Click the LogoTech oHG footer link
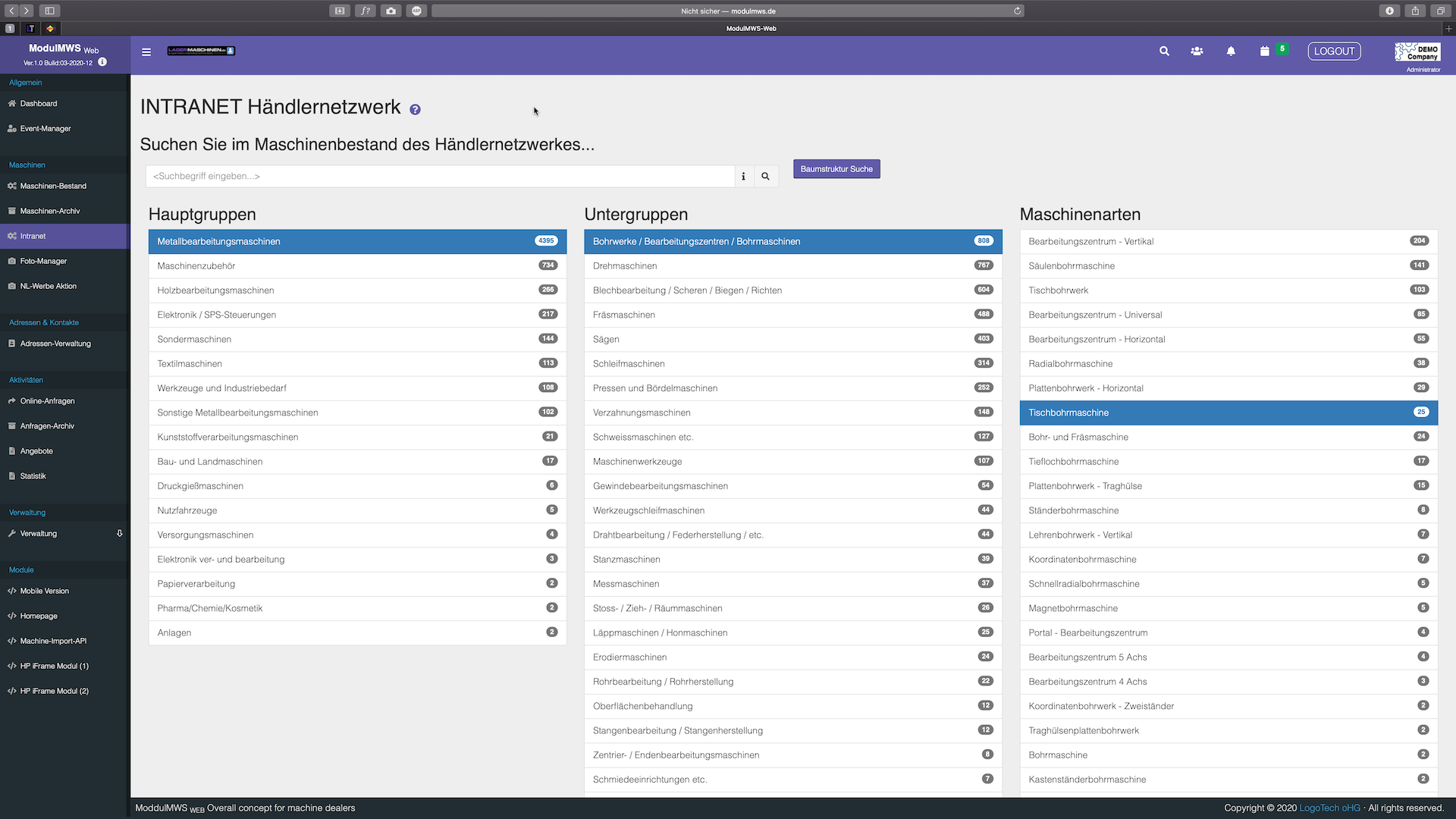 pos(1329,808)
